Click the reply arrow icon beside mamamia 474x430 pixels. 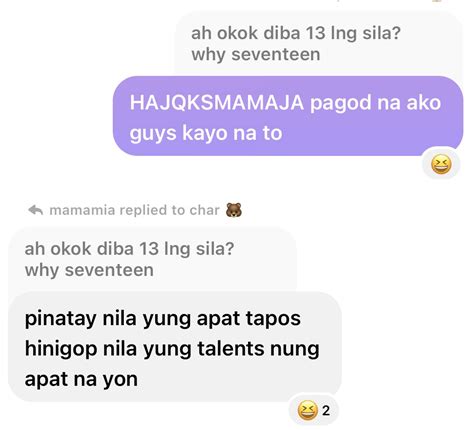click(x=36, y=210)
